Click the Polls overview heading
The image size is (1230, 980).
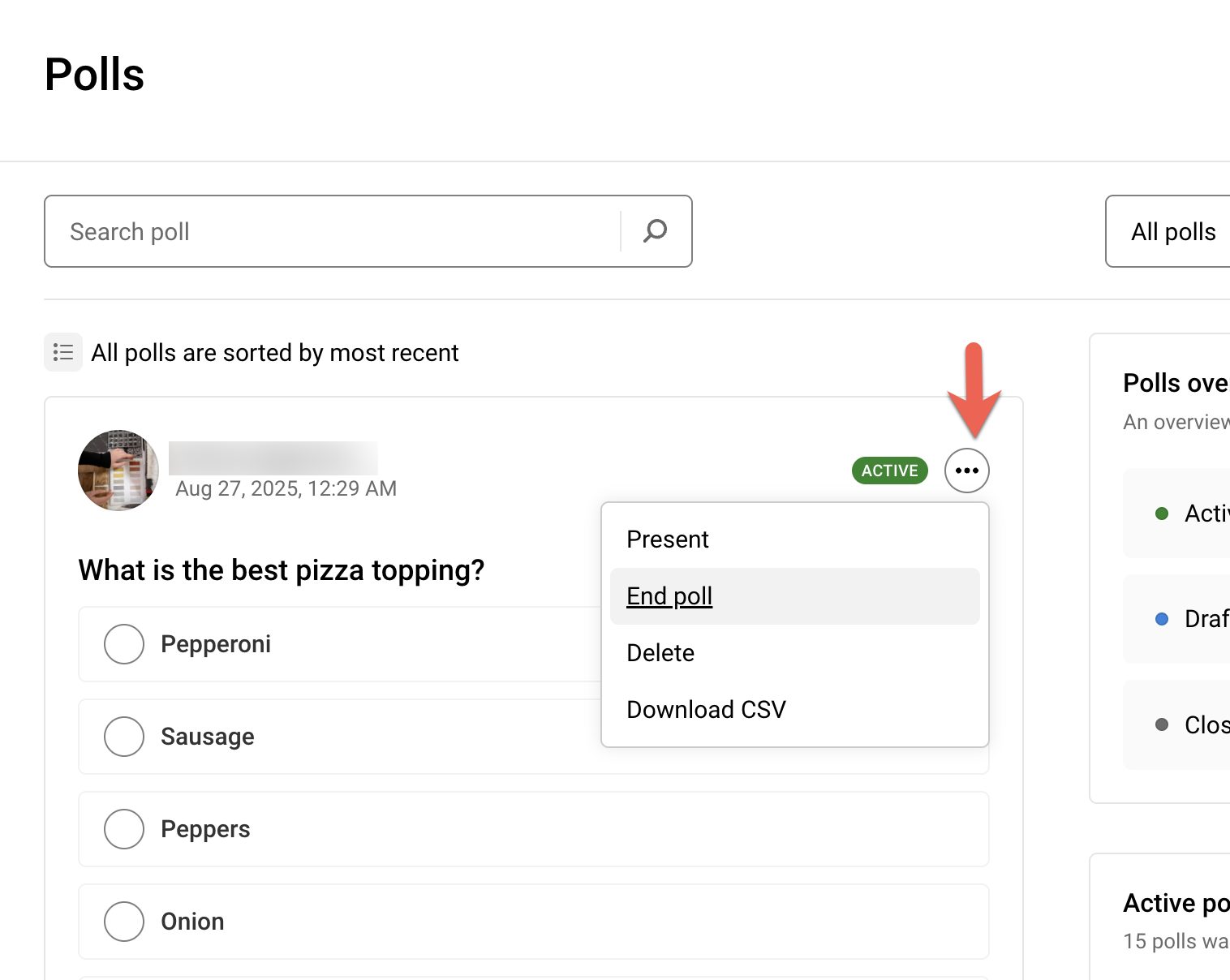click(1176, 383)
